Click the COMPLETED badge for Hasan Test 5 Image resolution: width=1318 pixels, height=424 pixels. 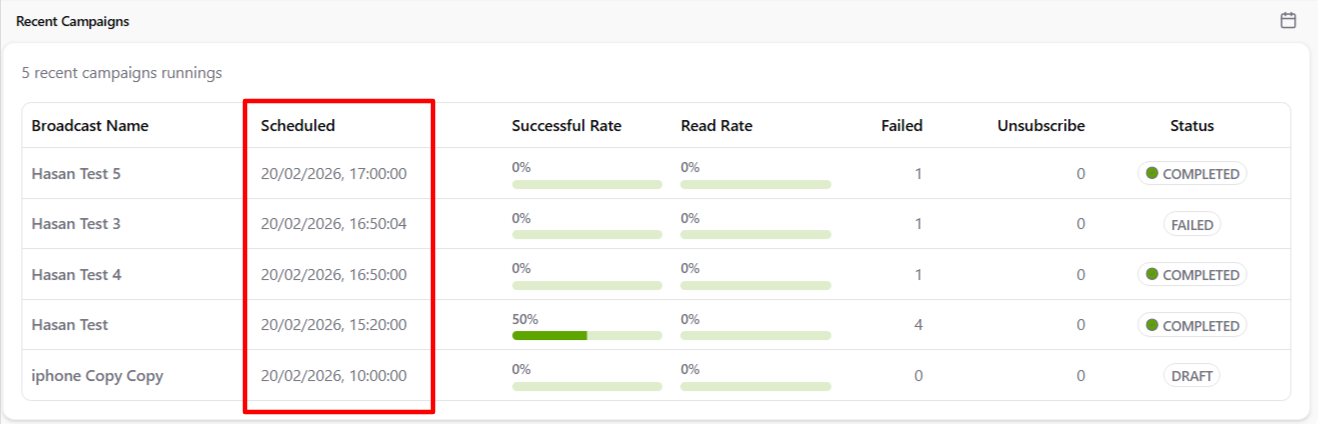[x=1192, y=174]
